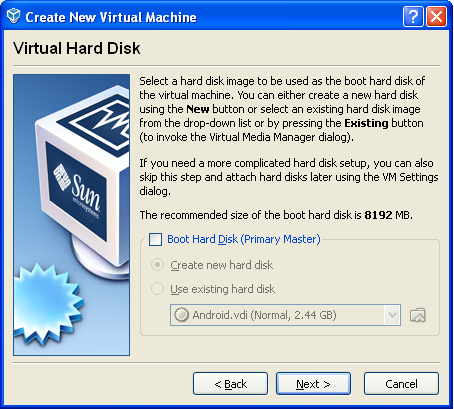Click the VirtualBox Sun wizard image
Image resolution: width=454 pixels, height=409 pixels.
click(x=72, y=215)
